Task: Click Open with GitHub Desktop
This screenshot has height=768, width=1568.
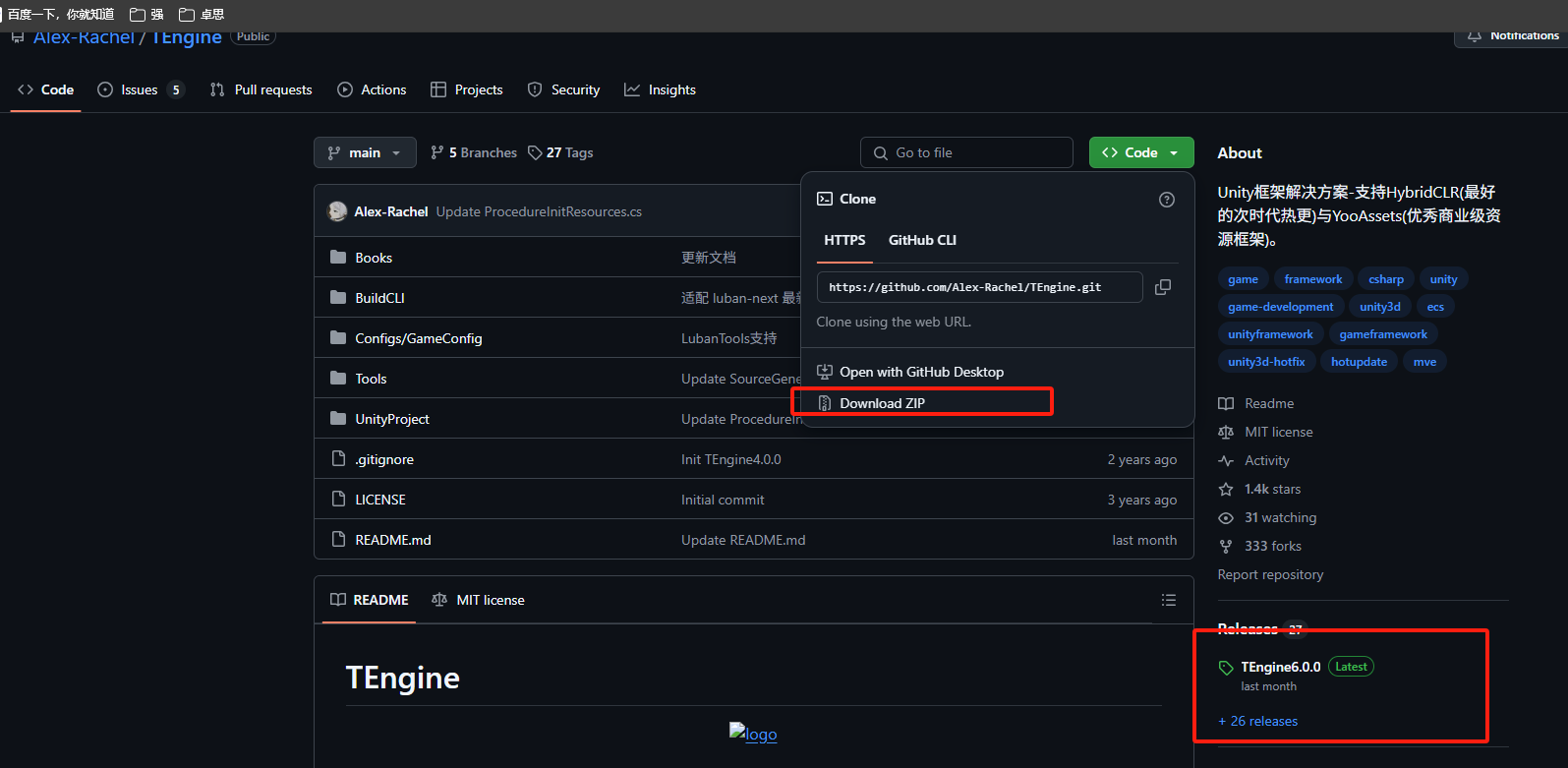Action: pos(922,372)
